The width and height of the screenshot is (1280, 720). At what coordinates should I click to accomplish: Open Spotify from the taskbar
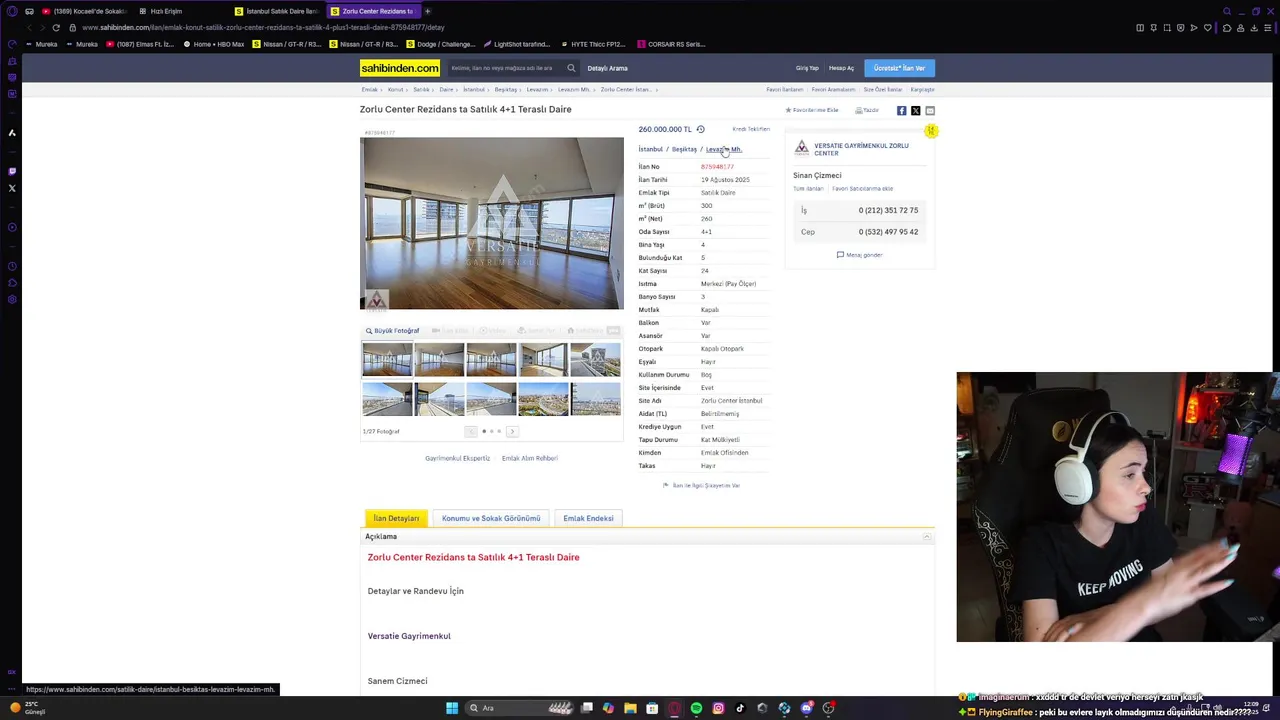coord(696,708)
